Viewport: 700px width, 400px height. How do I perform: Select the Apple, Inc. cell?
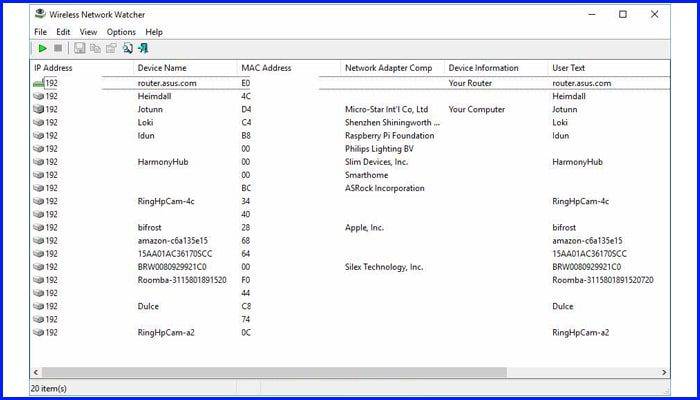click(x=364, y=228)
